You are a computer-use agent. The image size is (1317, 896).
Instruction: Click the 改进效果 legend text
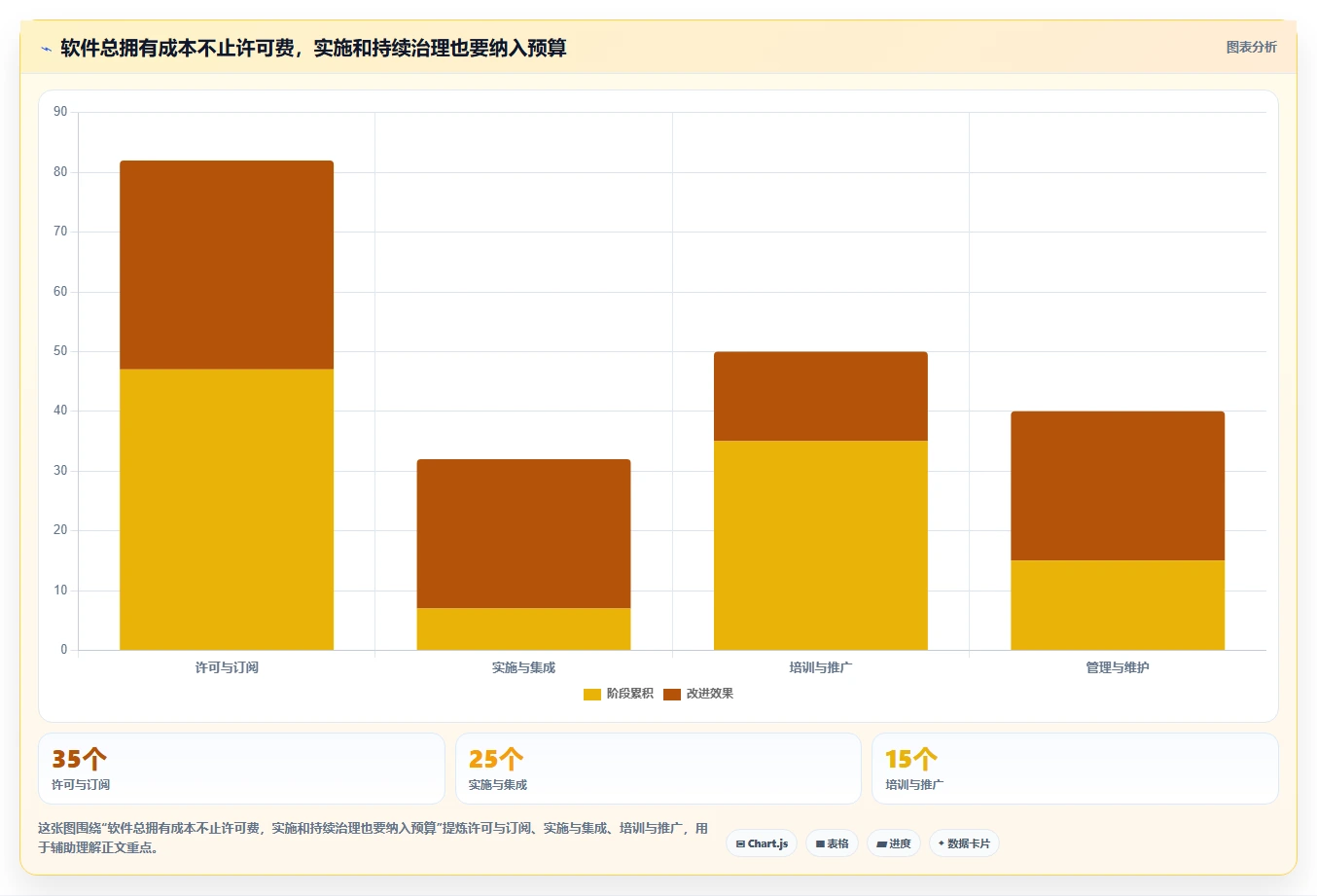coord(710,694)
